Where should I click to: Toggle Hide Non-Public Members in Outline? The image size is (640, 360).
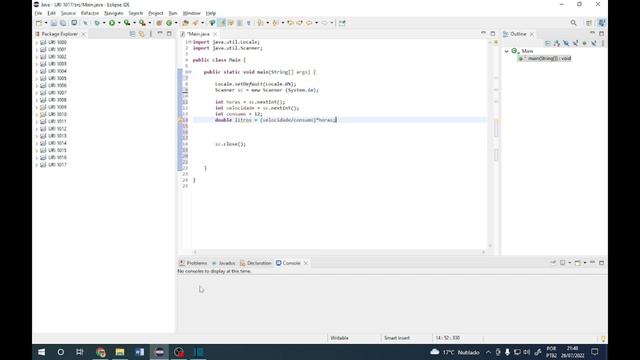[x=584, y=43]
